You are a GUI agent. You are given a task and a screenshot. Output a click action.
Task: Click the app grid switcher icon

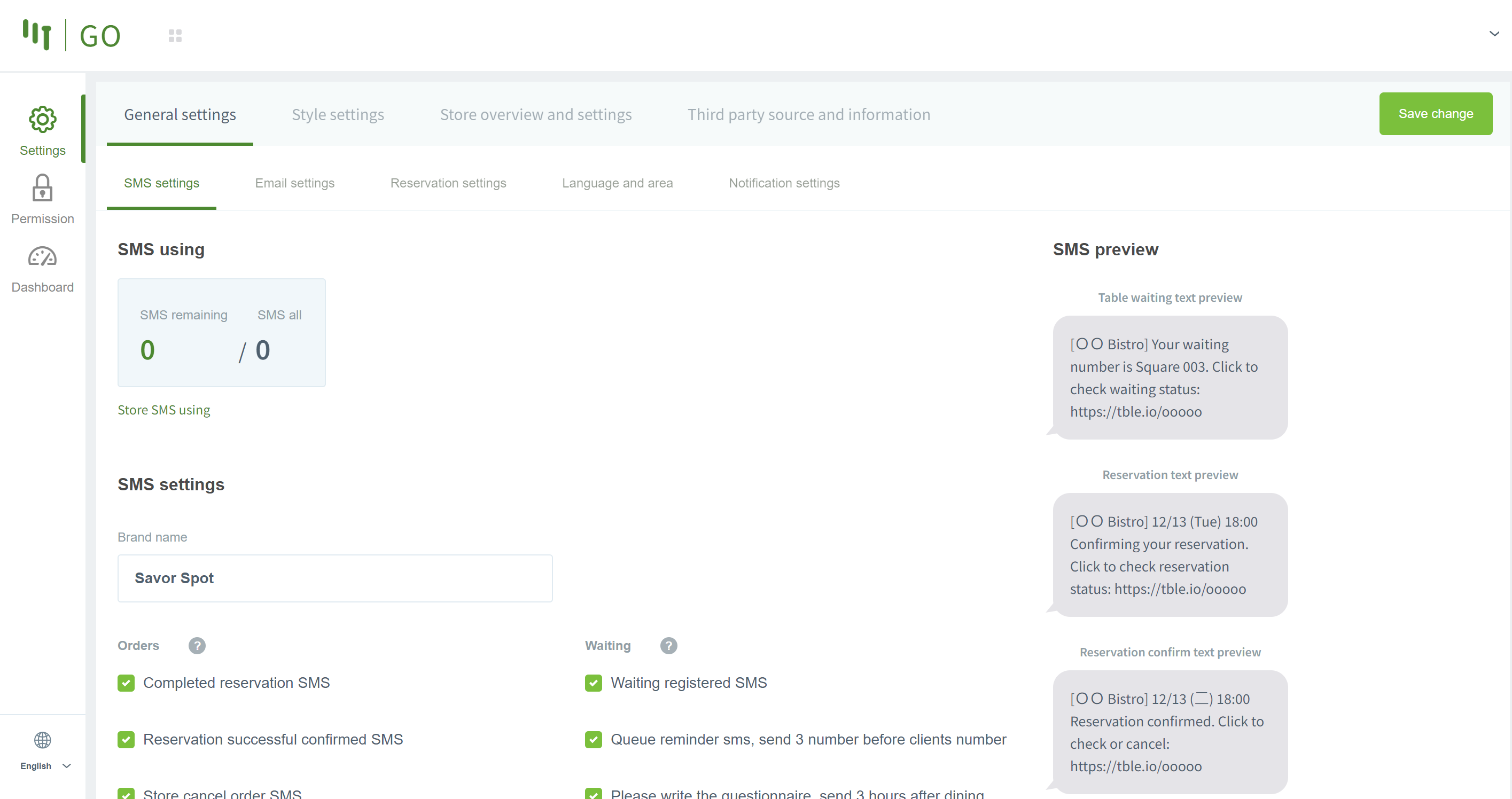click(x=175, y=36)
